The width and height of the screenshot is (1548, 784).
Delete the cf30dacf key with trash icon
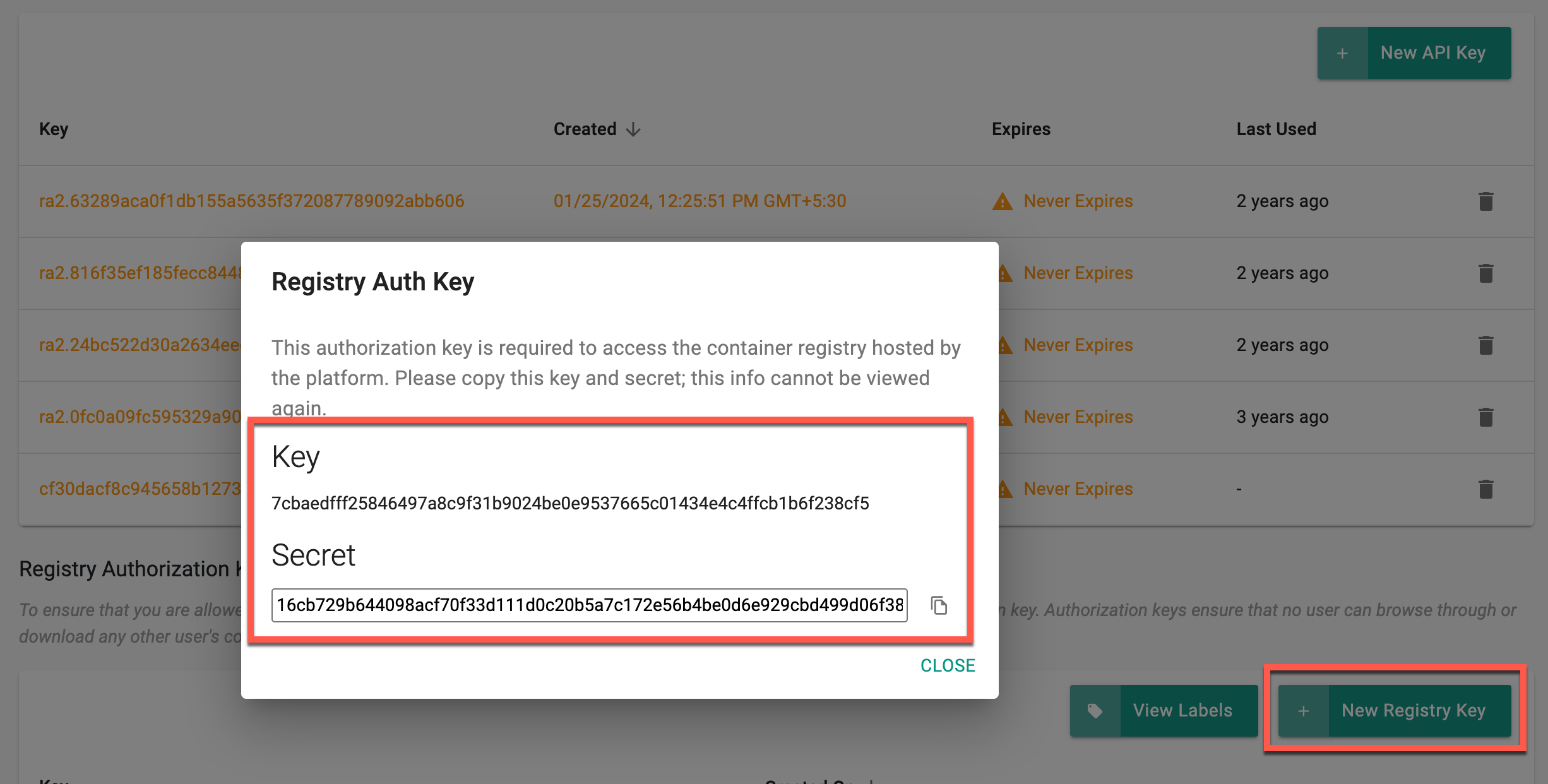coord(1485,489)
